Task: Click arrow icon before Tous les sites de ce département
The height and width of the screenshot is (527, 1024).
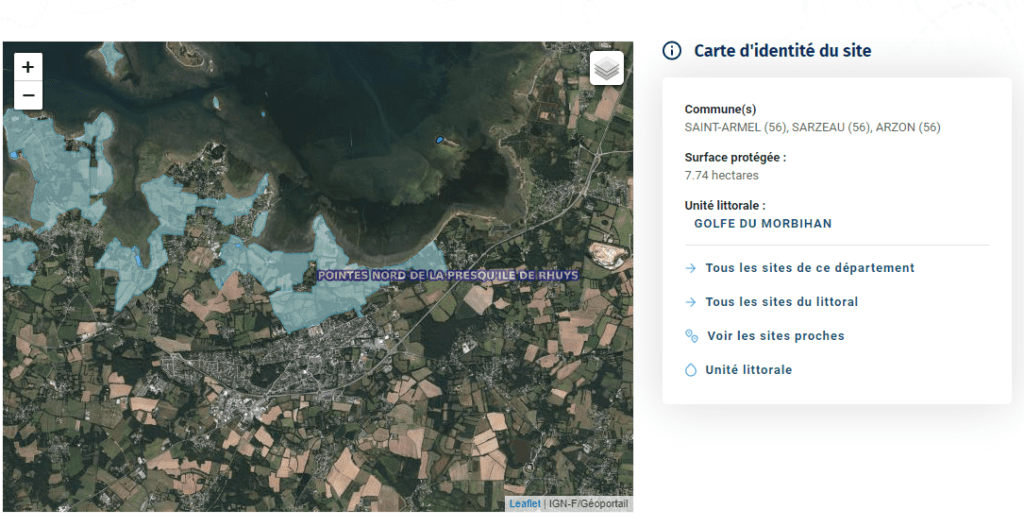Action: (691, 268)
